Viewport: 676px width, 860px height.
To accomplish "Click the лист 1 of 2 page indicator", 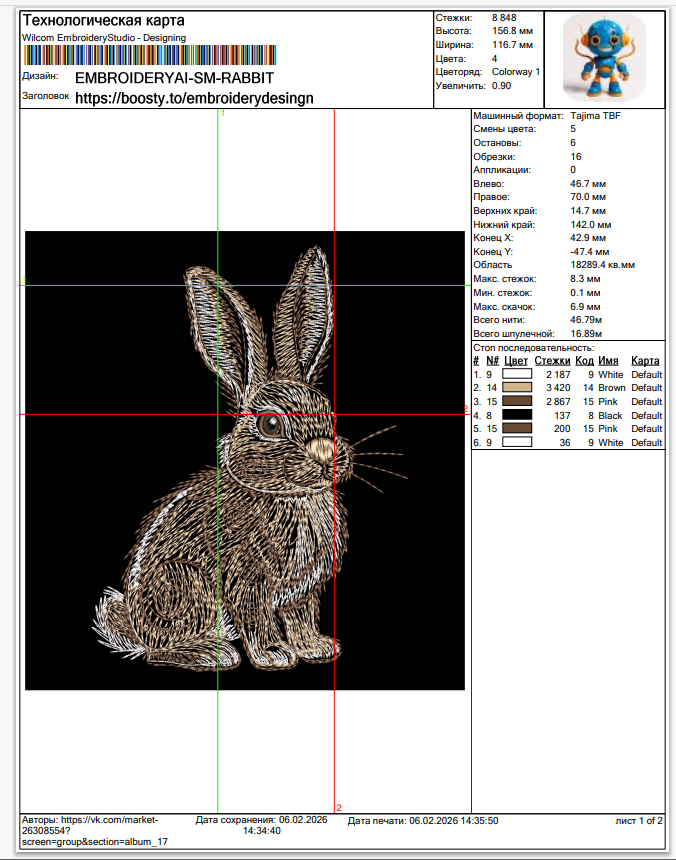I will [x=638, y=821].
